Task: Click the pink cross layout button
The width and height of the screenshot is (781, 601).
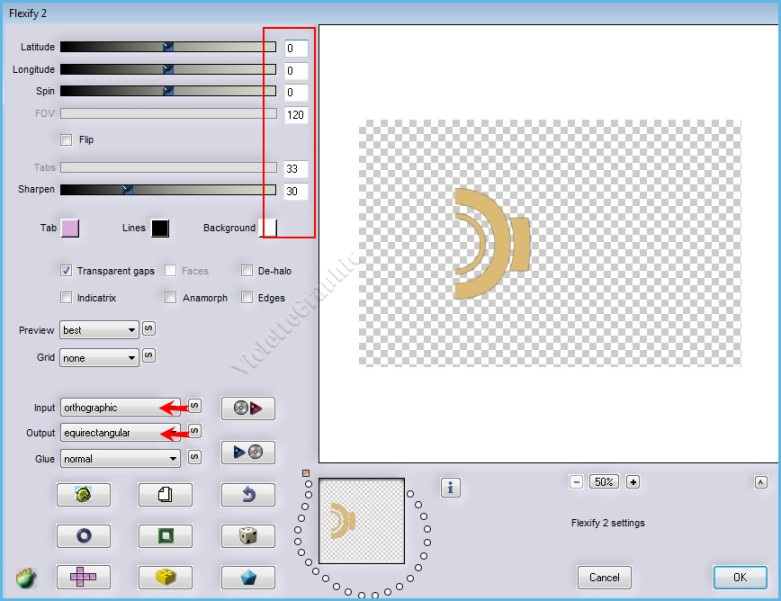Action: click(x=84, y=577)
